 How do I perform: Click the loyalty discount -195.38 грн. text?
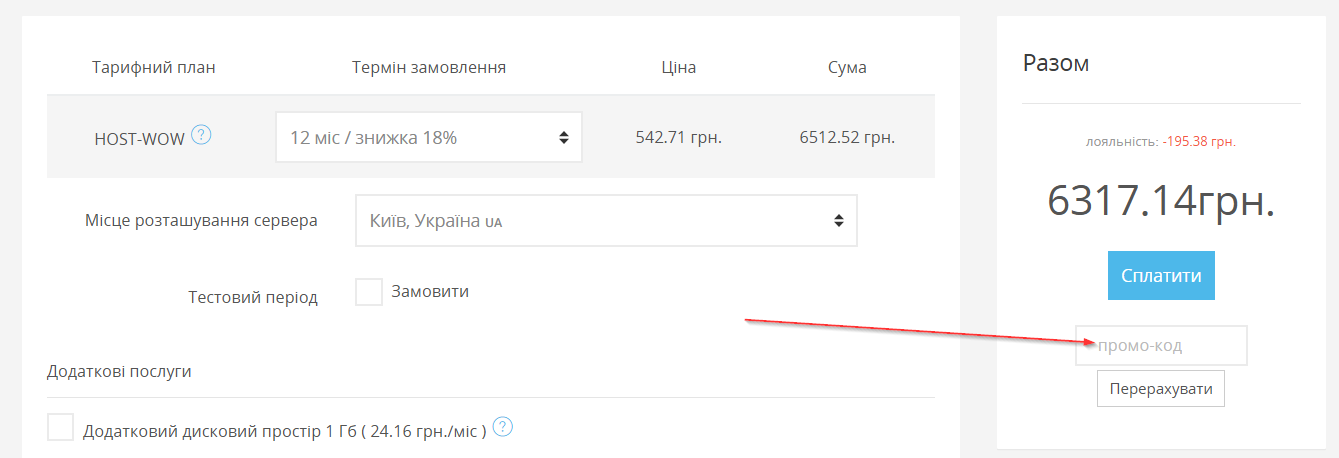[x=1198, y=142]
